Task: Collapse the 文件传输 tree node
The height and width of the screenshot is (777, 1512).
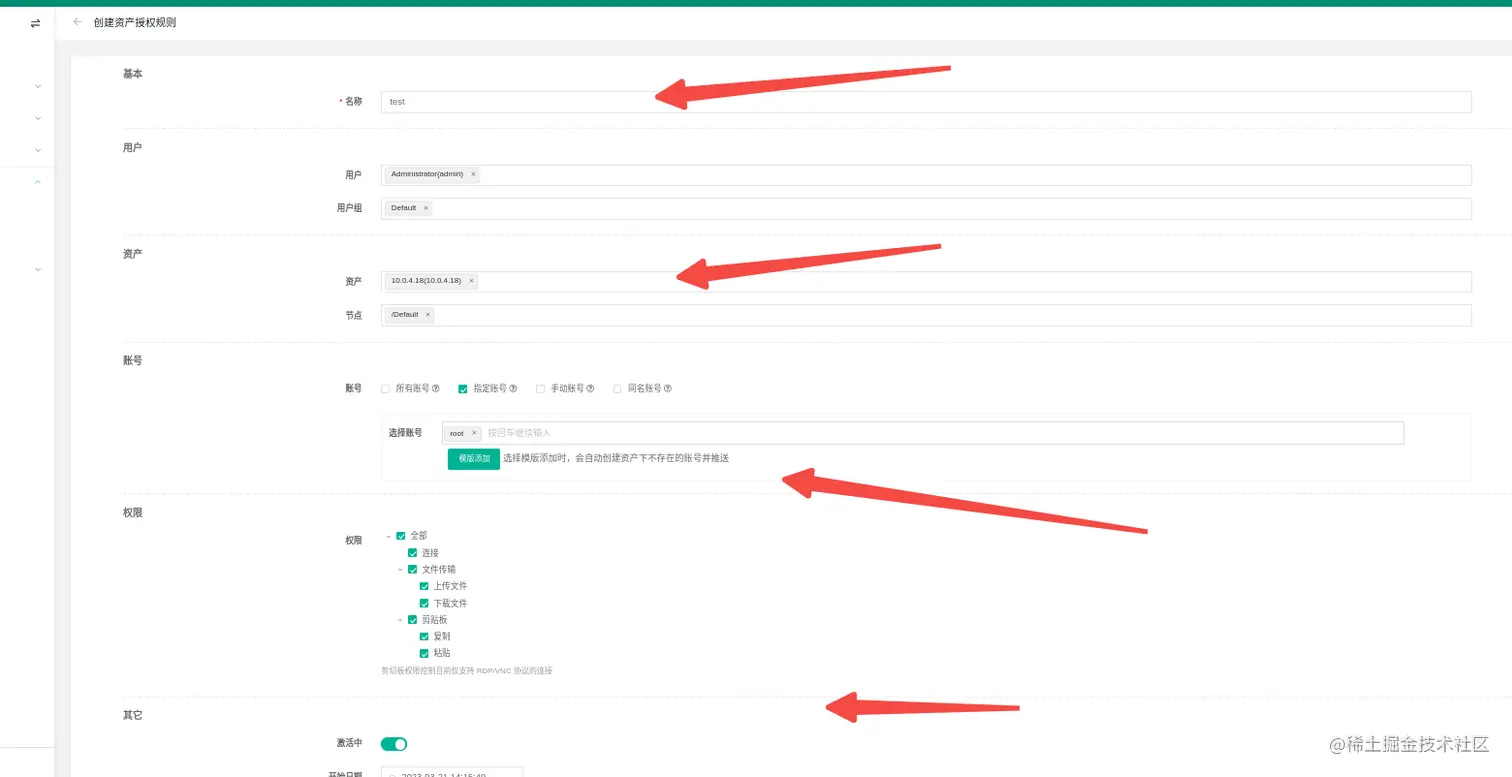Action: [400, 569]
